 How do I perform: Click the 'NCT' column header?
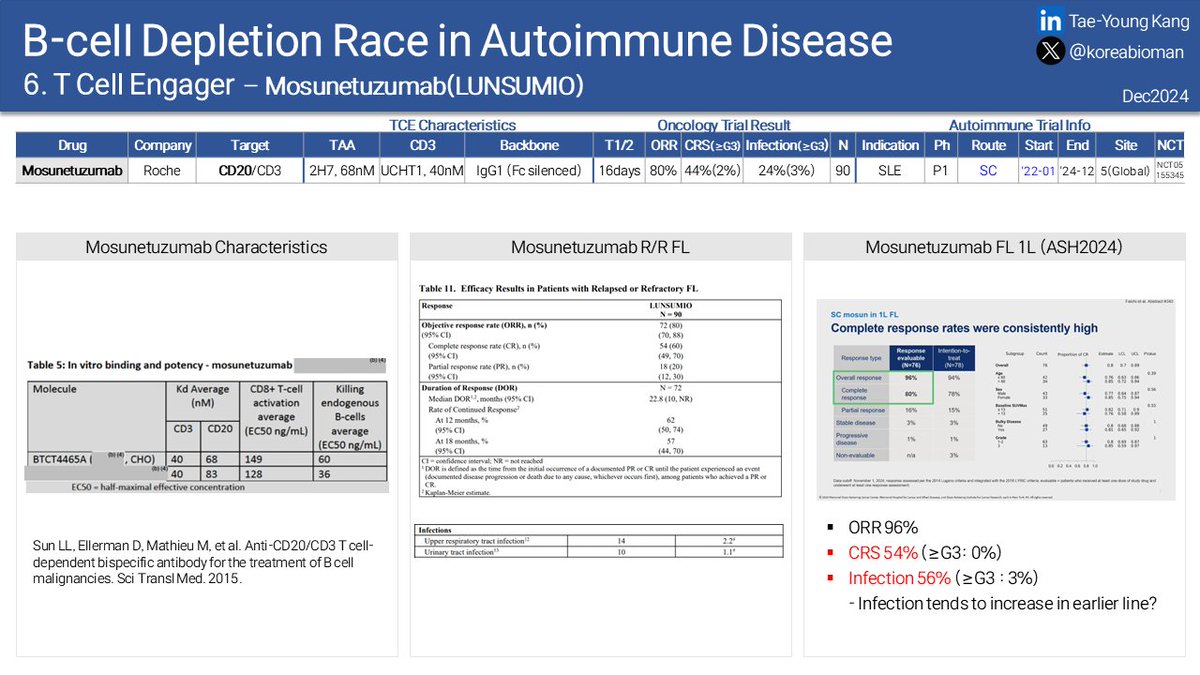1169,145
